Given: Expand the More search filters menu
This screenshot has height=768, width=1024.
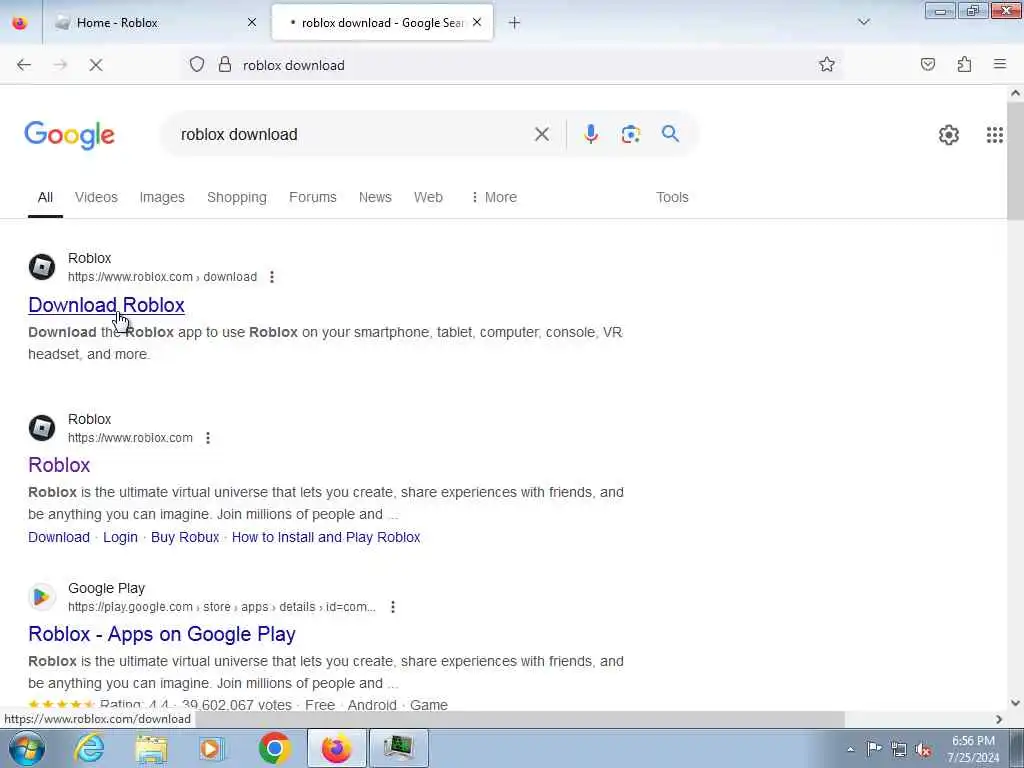Looking at the screenshot, I should coord(494,197).
